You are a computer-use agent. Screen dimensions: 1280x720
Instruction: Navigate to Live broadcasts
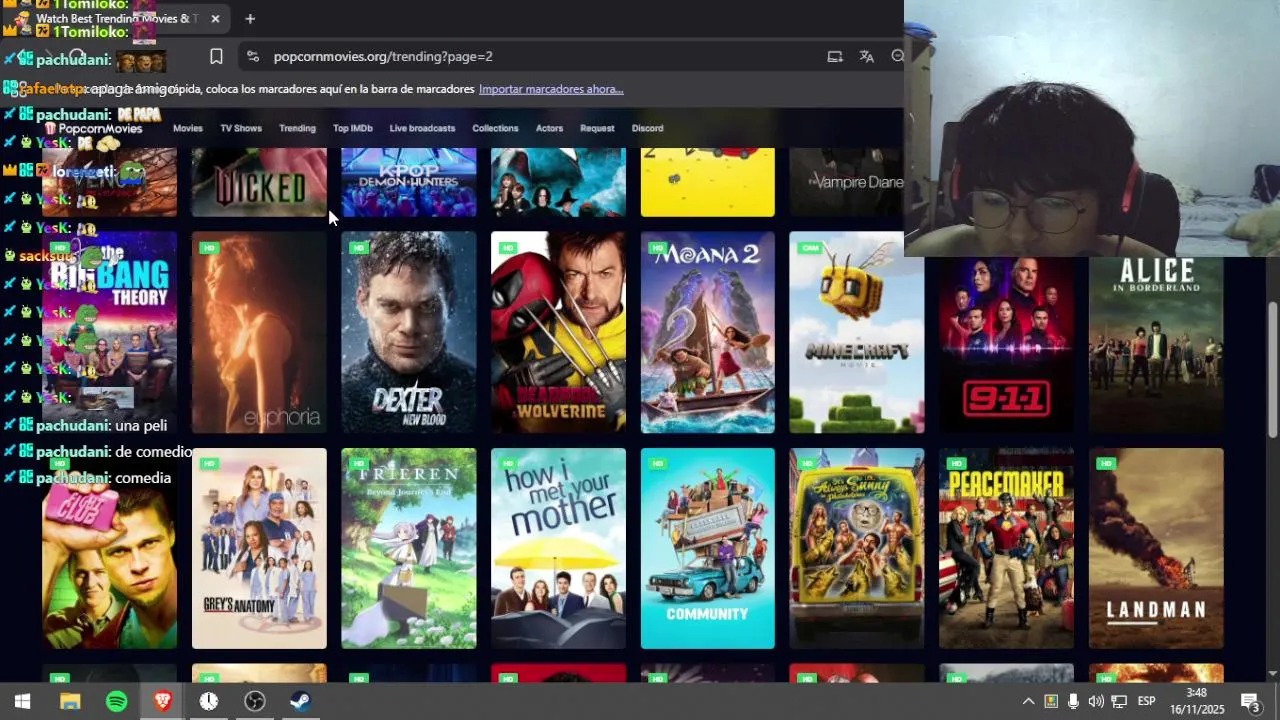coord(422,128)
